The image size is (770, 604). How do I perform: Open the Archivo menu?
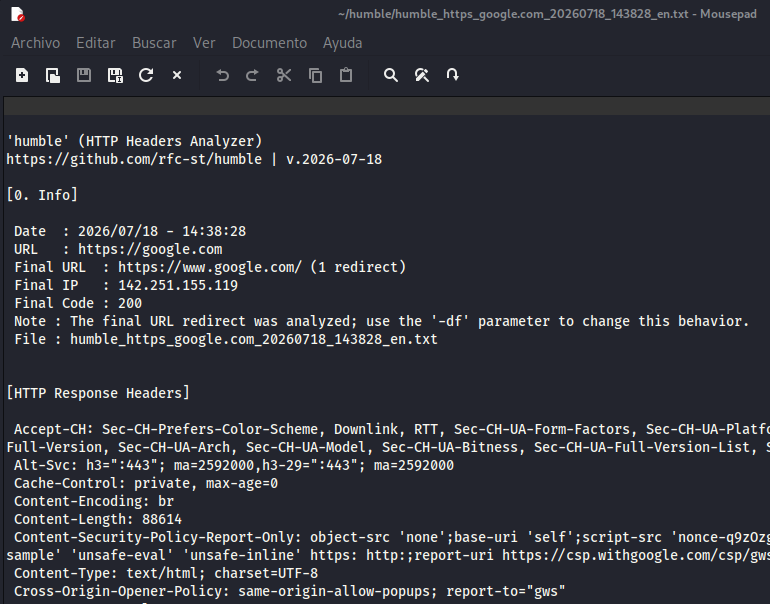click(35, 43)
